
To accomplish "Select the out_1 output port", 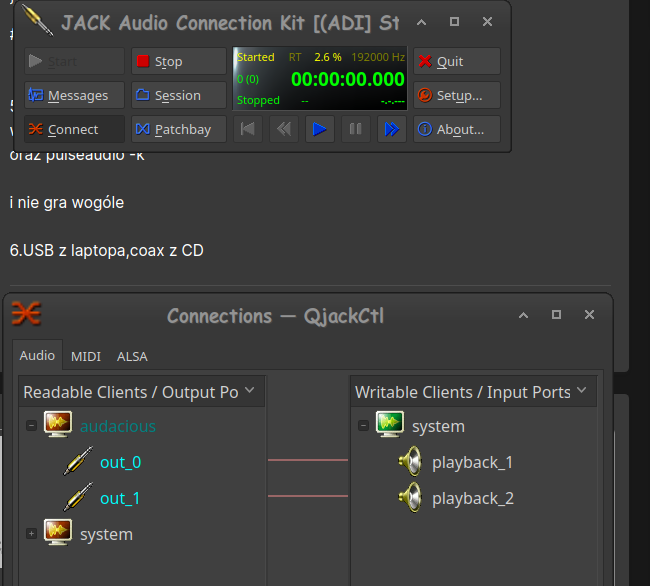I will 120,498.
